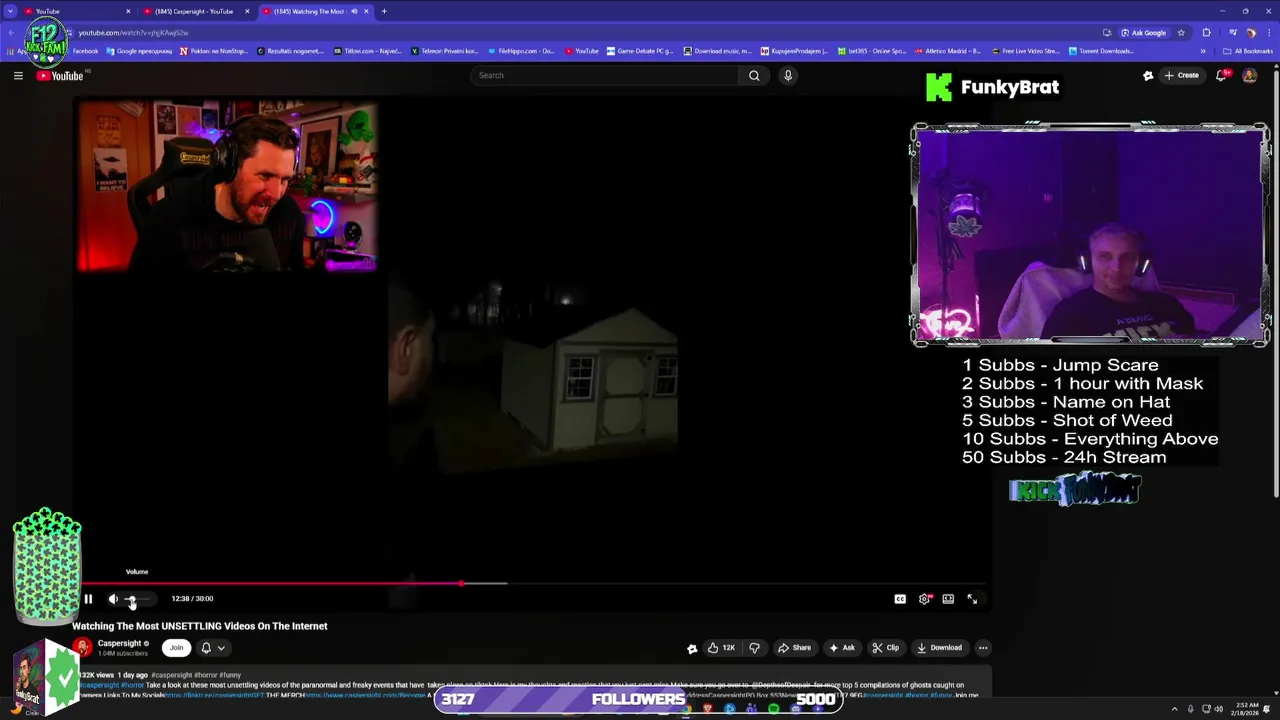Image resolution: width=1280 pixels, height=720 pixels.
Task: Open the account avatar menu
Action: click(1249, 75)
